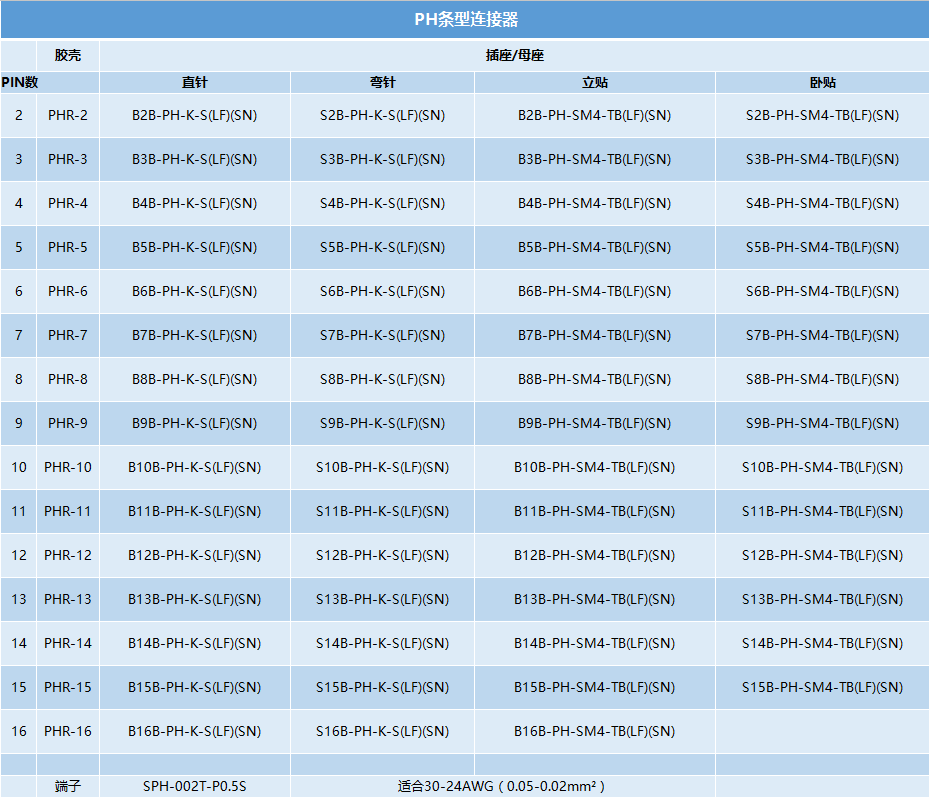Select part number B2B-PH-K-S(LF)(SN)

194,115
